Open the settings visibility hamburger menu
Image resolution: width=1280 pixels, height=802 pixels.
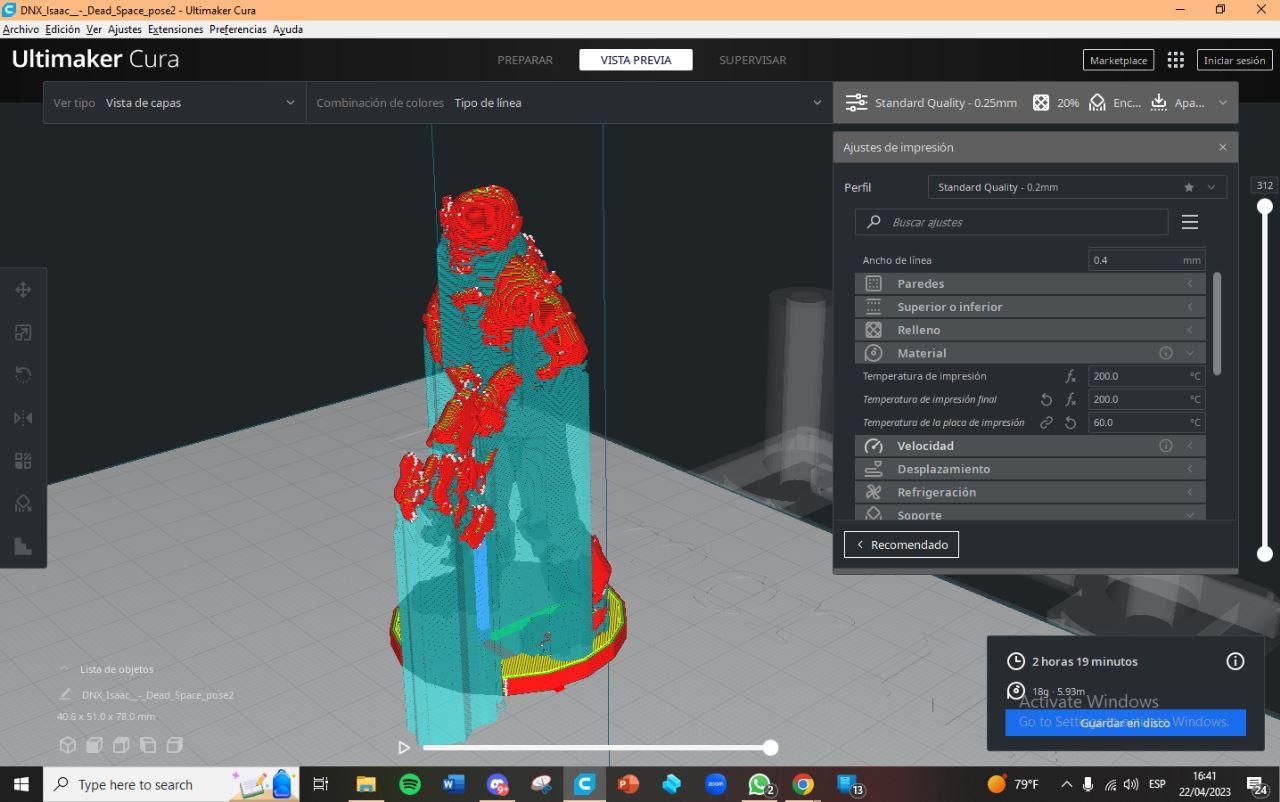(1190, 222)
